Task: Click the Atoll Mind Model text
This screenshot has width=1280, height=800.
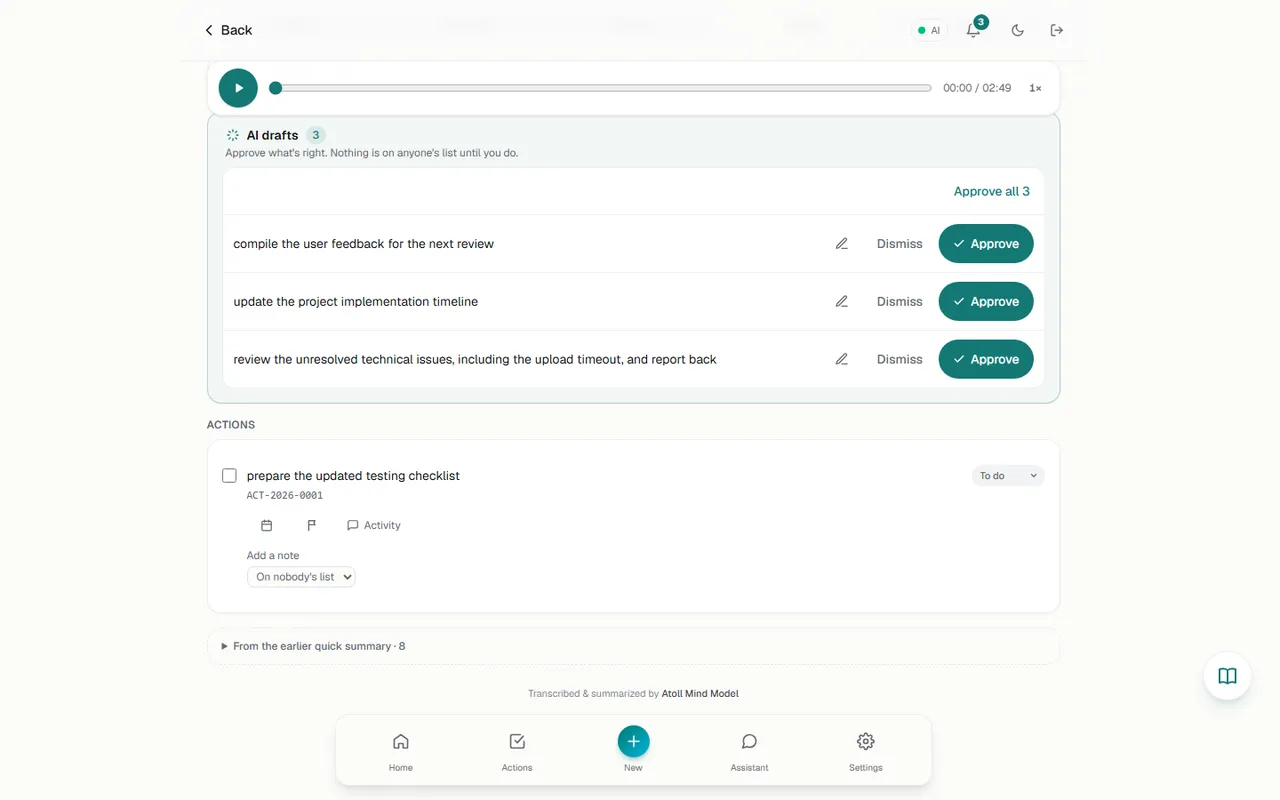Action: point(700,693)
